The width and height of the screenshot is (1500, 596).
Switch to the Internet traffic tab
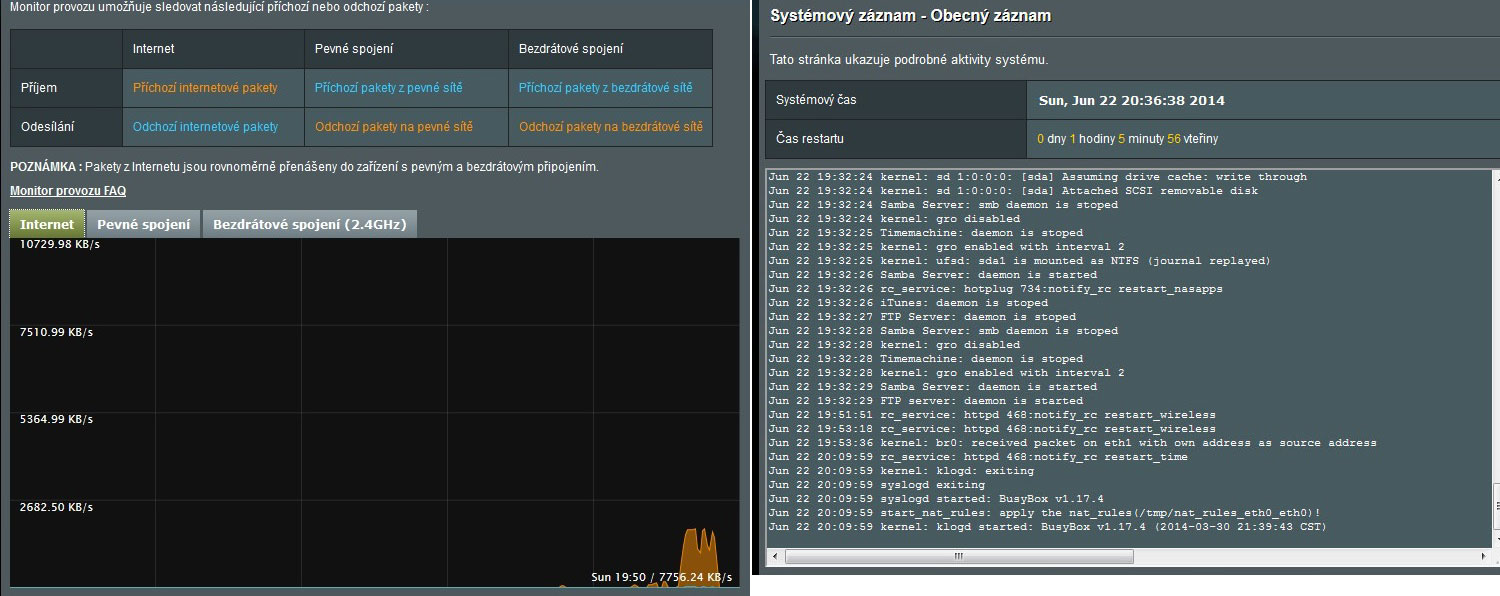pyautogui.click(x=47, y=224)
